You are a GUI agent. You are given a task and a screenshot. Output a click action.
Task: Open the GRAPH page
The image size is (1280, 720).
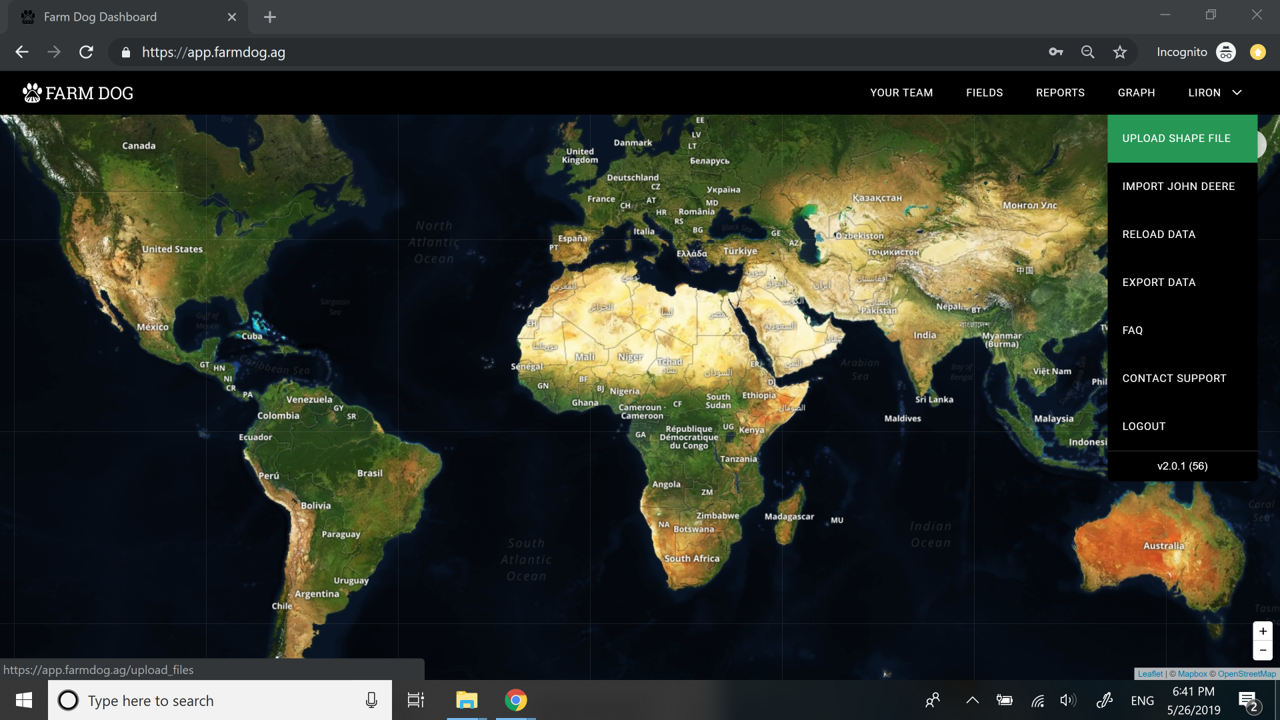[1136, 92]
